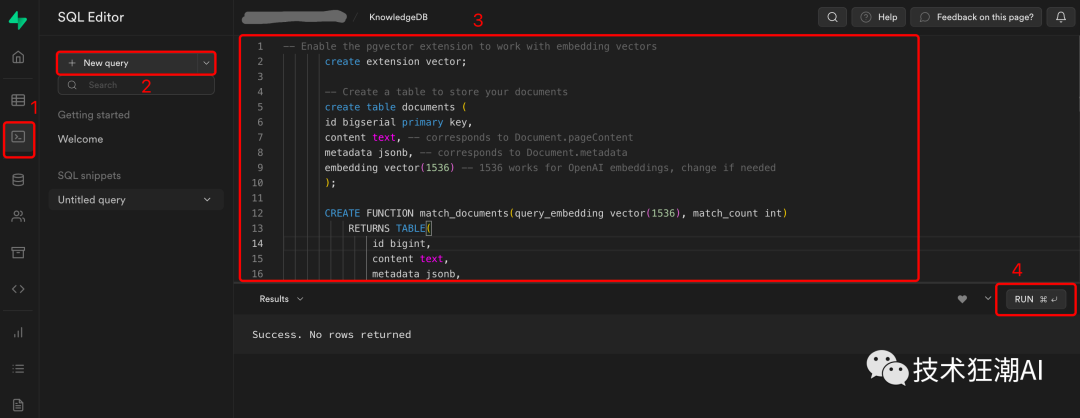This screenshot has width=1080, height=418.
Task: Open the Home icon in sidebar
Action: click(x=18, y=57)
